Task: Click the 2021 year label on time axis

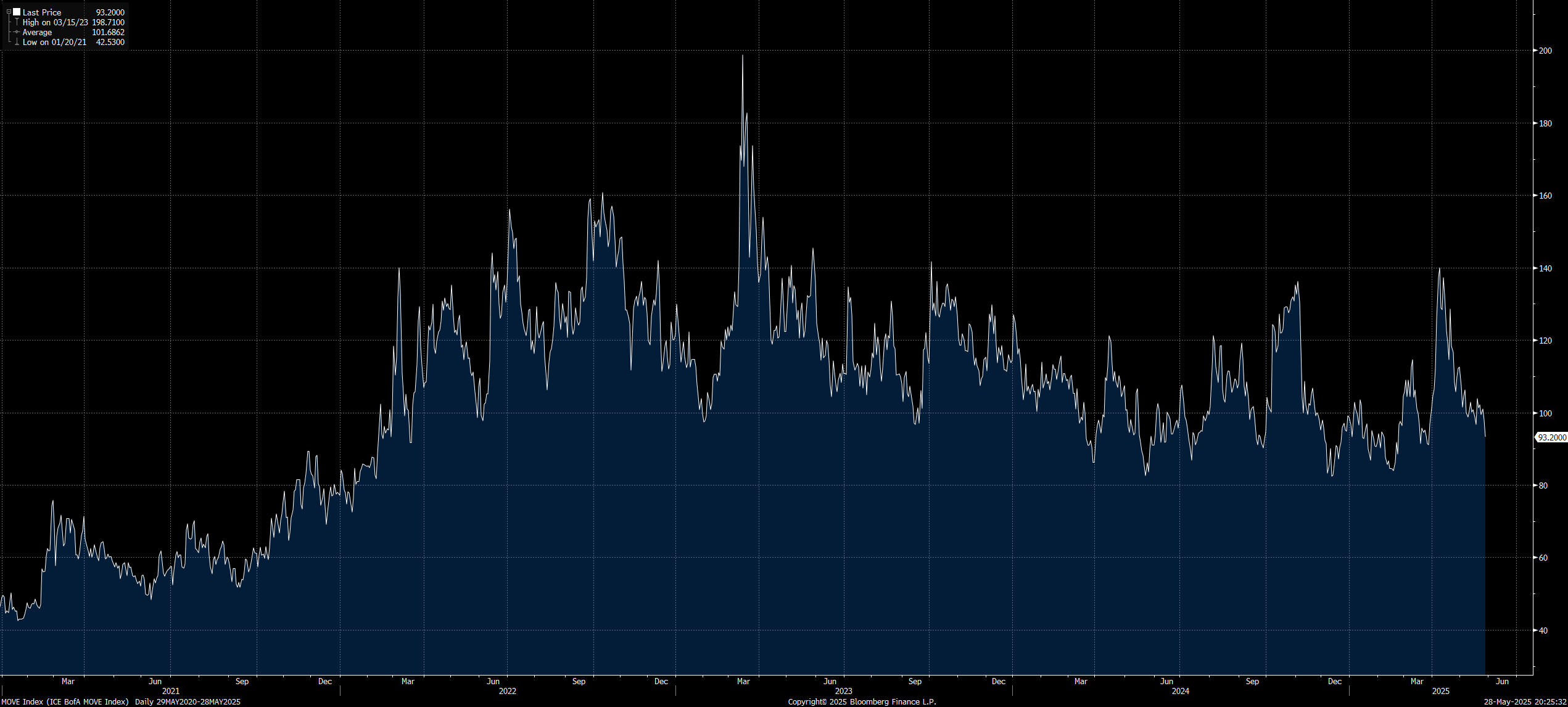Action: (170, 691)
